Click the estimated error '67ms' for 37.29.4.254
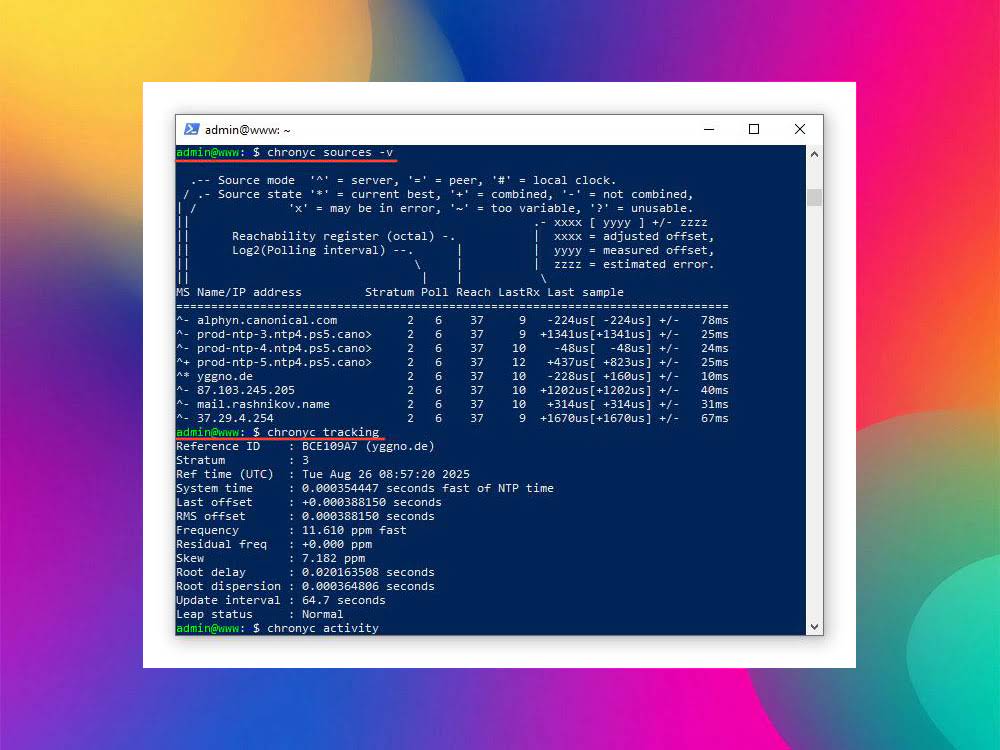This screenshot has width=1000, height=750. pos(714,418)
